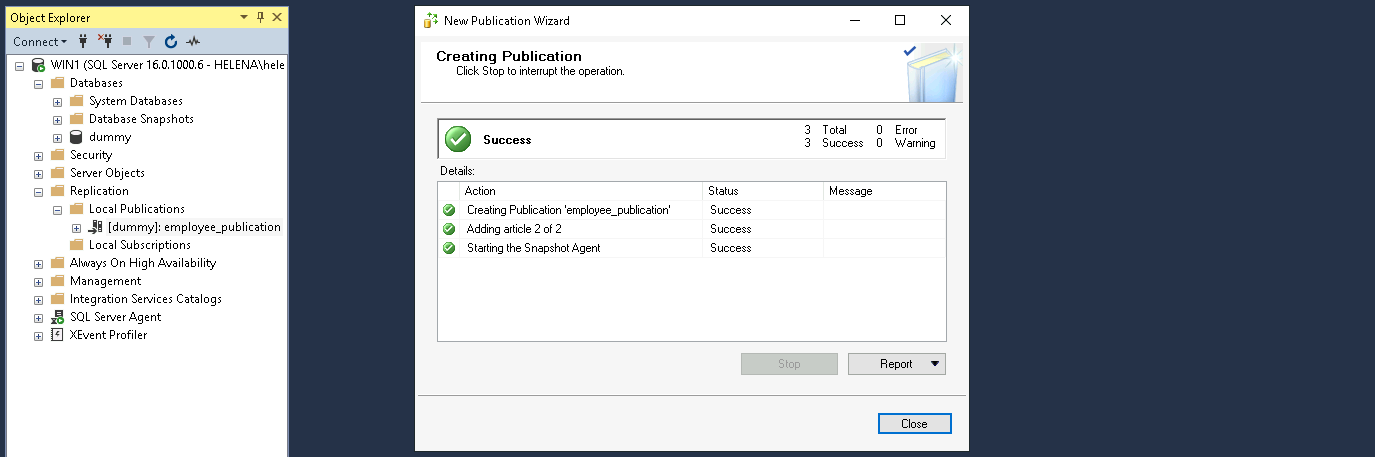Click the Disconnect plug icon

tap(105, 41)
